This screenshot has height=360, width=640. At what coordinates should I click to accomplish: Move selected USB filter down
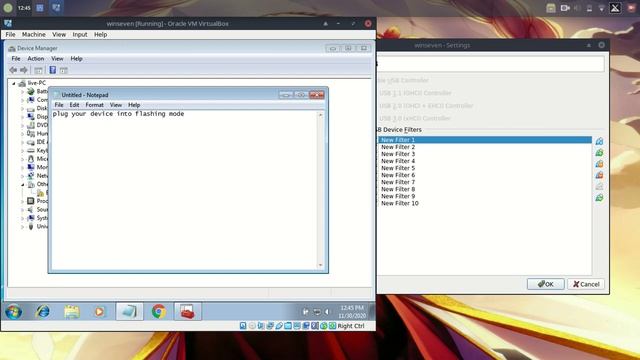[599, 198]
